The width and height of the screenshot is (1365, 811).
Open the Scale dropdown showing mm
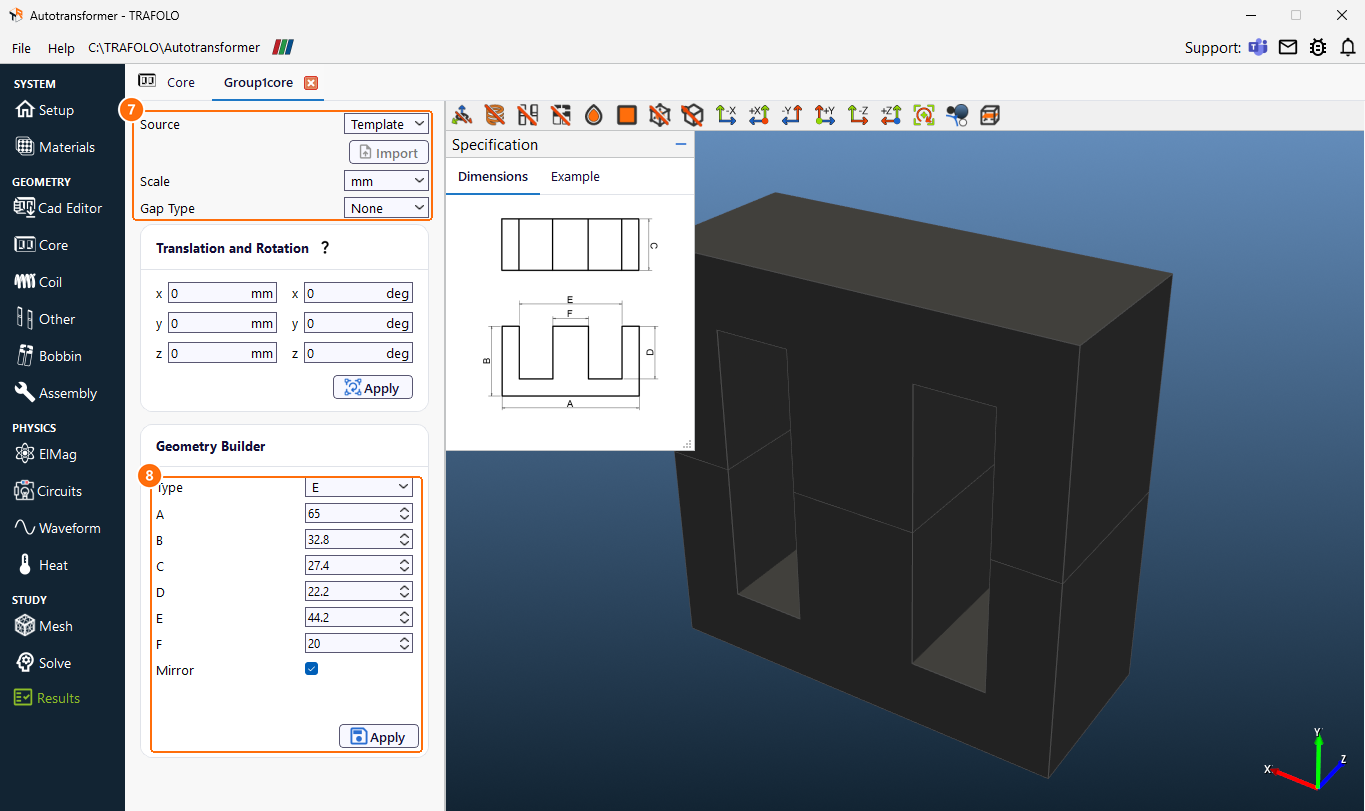[x=386, y=181]
